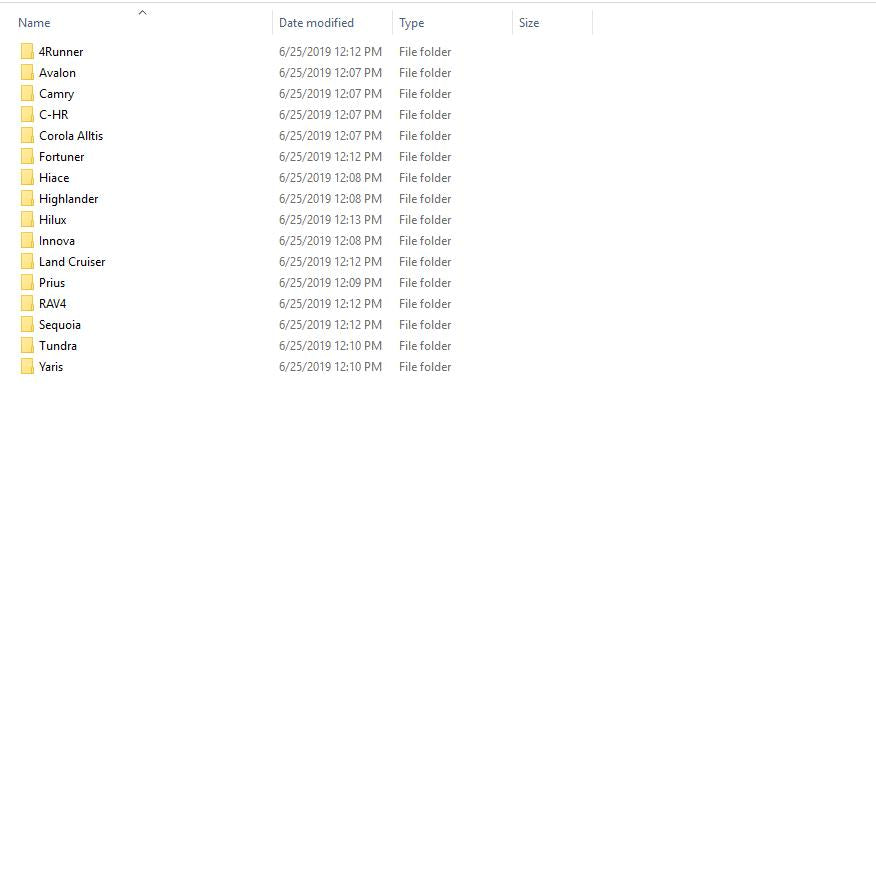Select the Hilux folder icon
Screen dimensions: 876x875
click(x=27, y=220)
